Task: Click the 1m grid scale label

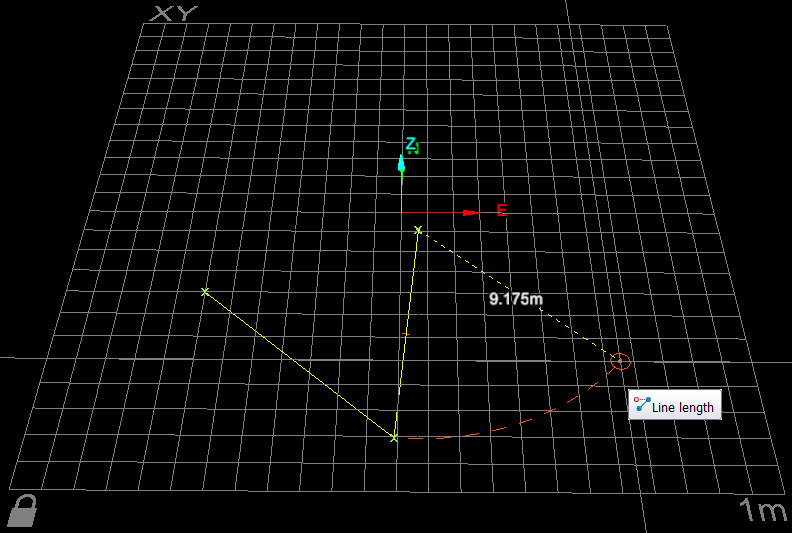Action: [763, 509]
